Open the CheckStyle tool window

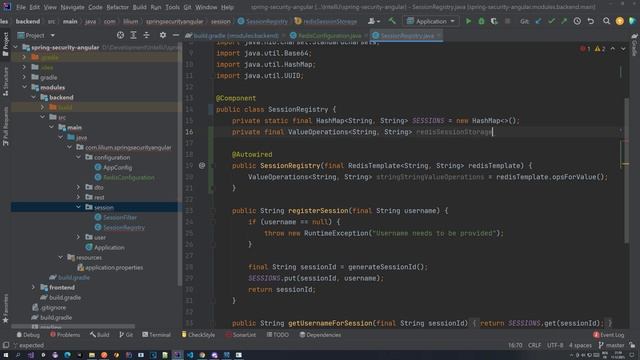tap(198, 335)
